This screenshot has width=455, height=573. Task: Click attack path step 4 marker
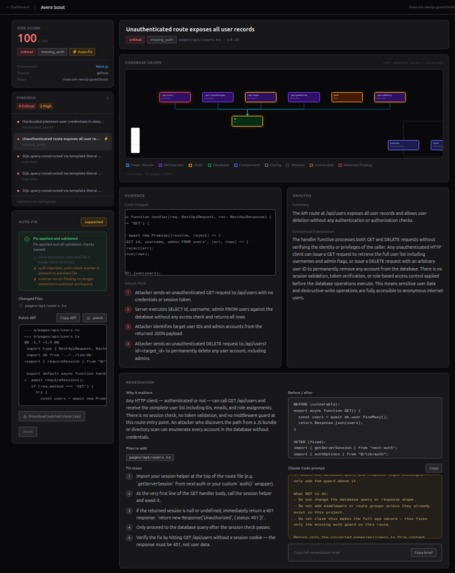tap(128, 344)
